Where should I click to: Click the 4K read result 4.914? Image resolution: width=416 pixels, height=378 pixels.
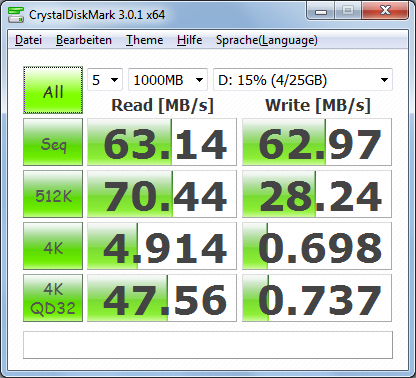coord(162,246)
